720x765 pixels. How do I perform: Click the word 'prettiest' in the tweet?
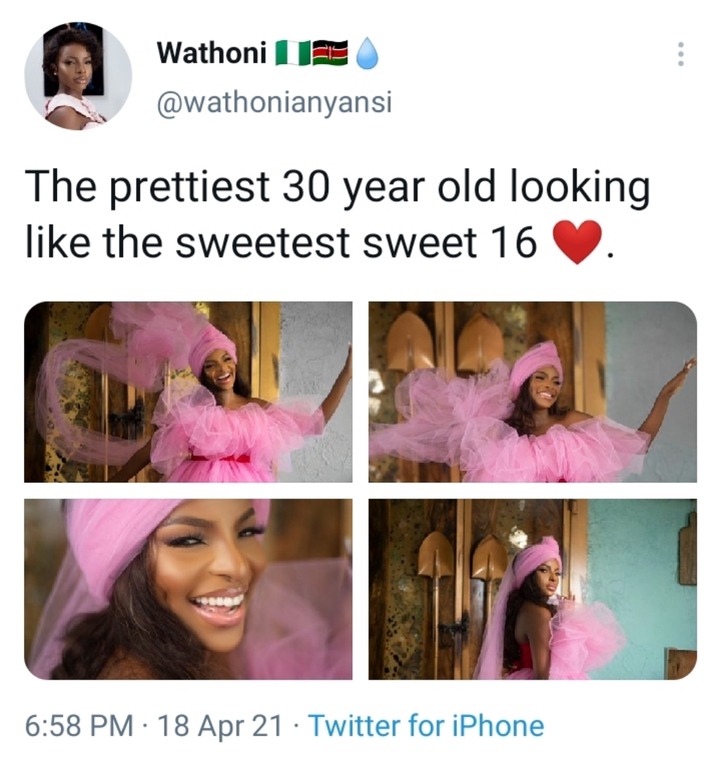(190, 188)
